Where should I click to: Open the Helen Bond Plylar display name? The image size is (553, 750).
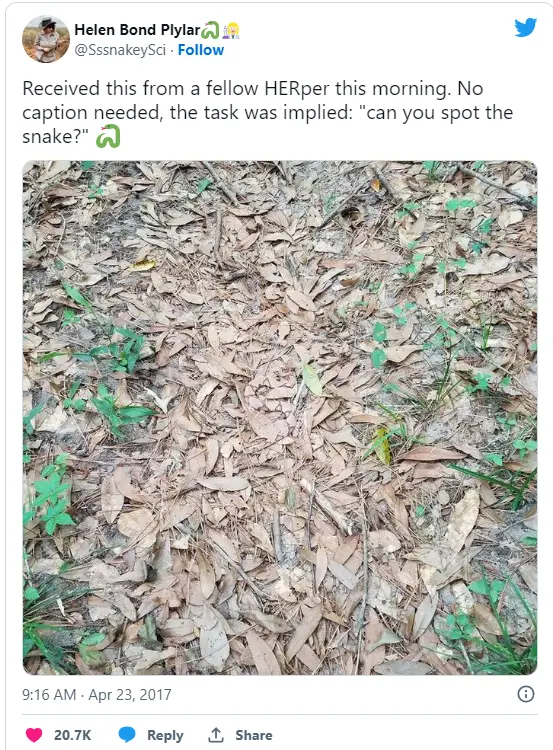pyautogui.click(x=137, y=30)
